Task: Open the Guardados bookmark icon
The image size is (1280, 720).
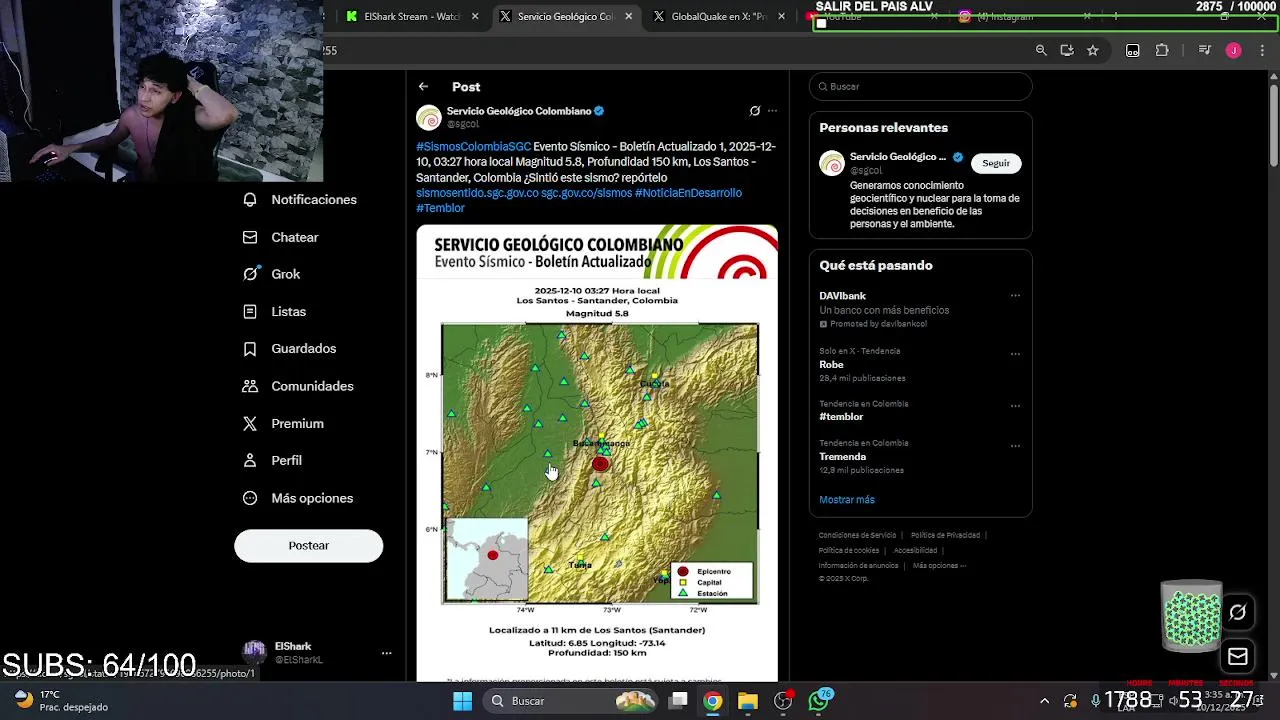Action: point(250,348)
